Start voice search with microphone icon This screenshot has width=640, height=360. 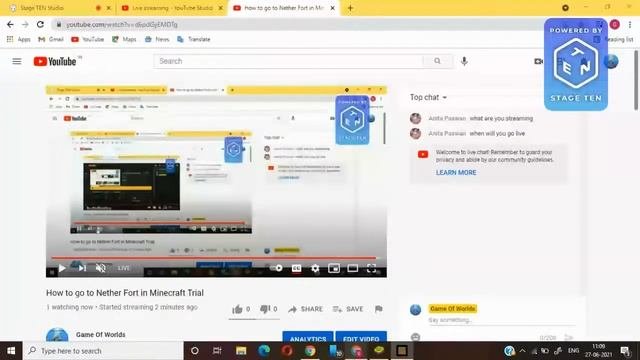(464, 61)
